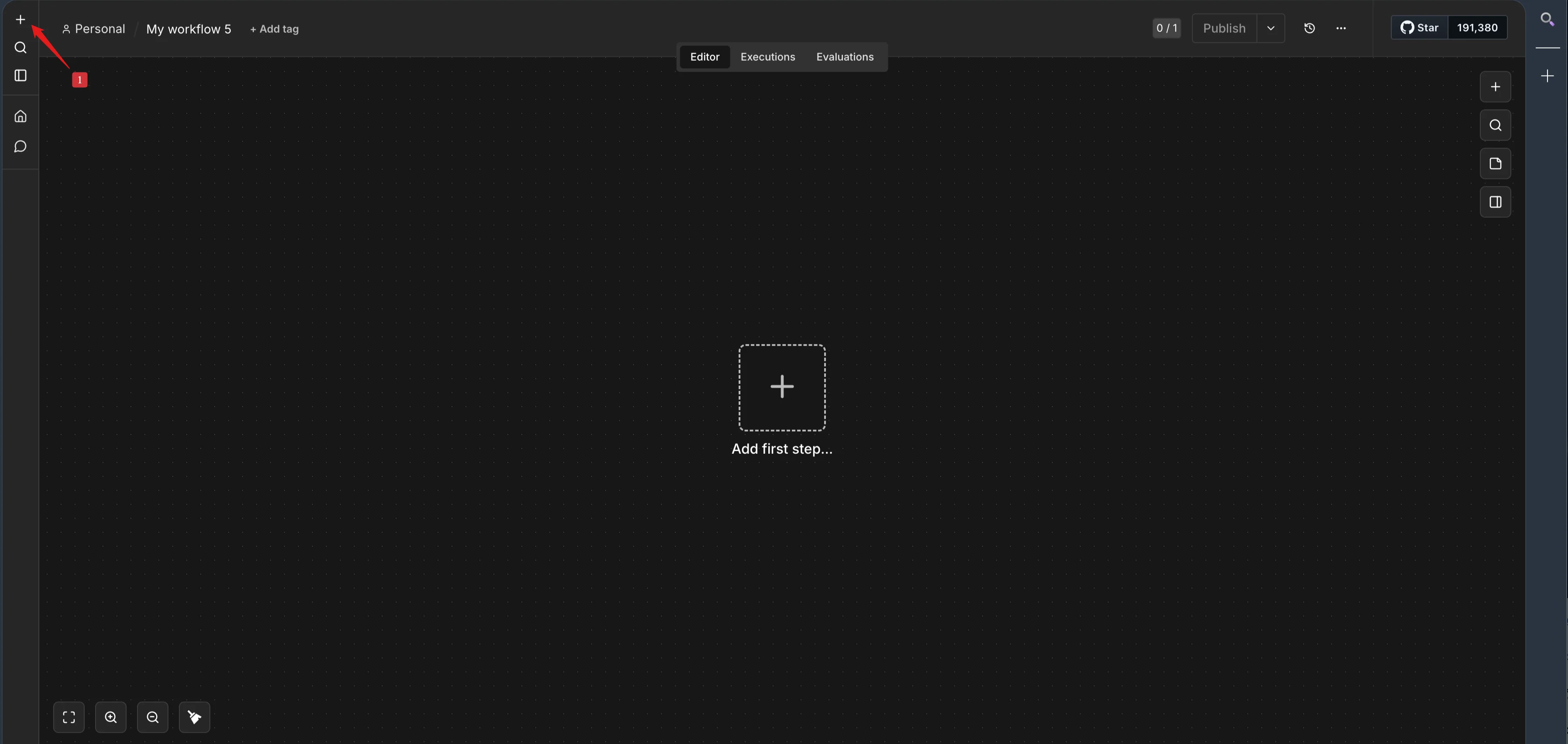Click the plus icon in the left sidebar
This screenshot has width=1568, height=744.
coord(20,20)
